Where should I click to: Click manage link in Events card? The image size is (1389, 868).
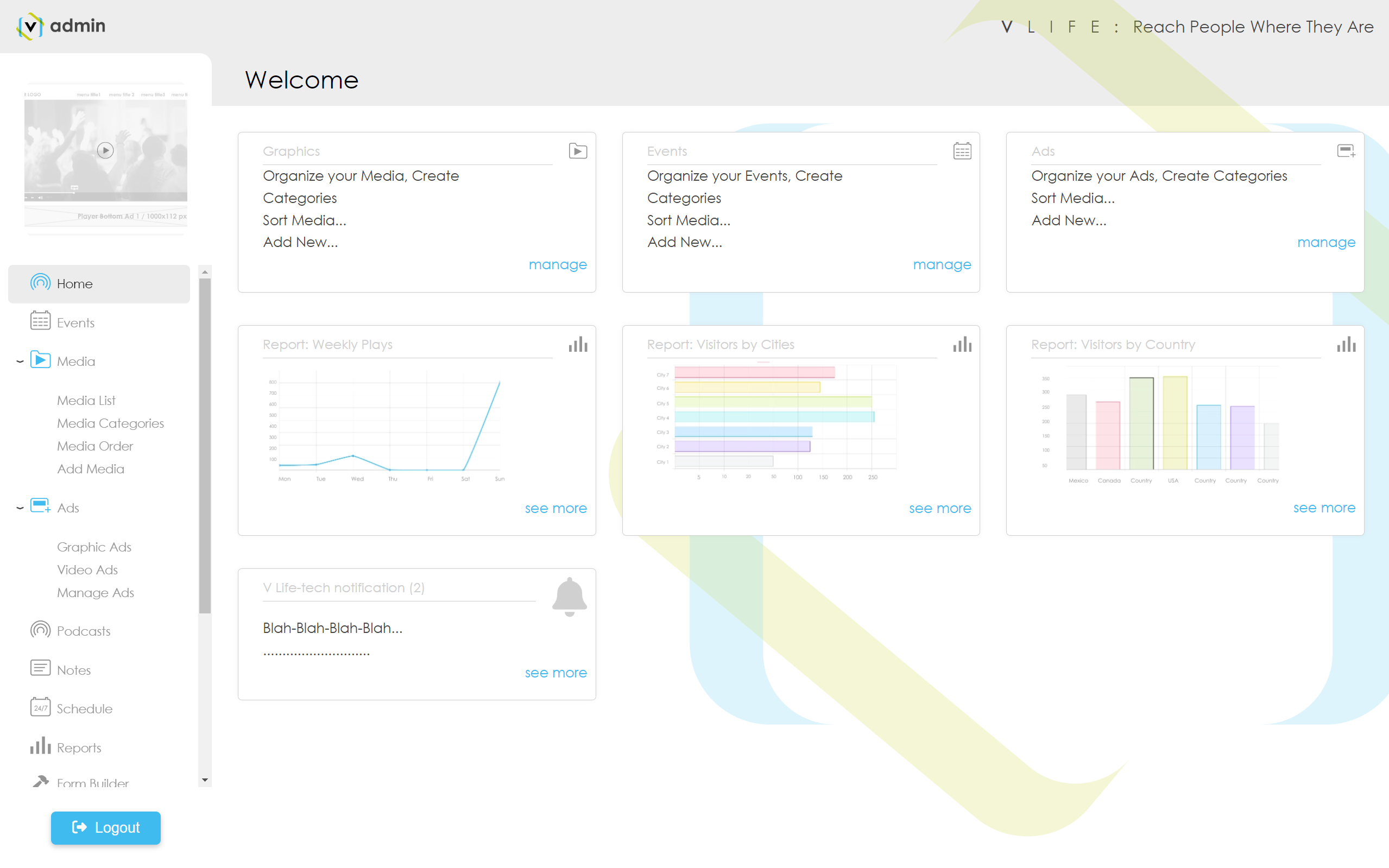pos(942,265)
